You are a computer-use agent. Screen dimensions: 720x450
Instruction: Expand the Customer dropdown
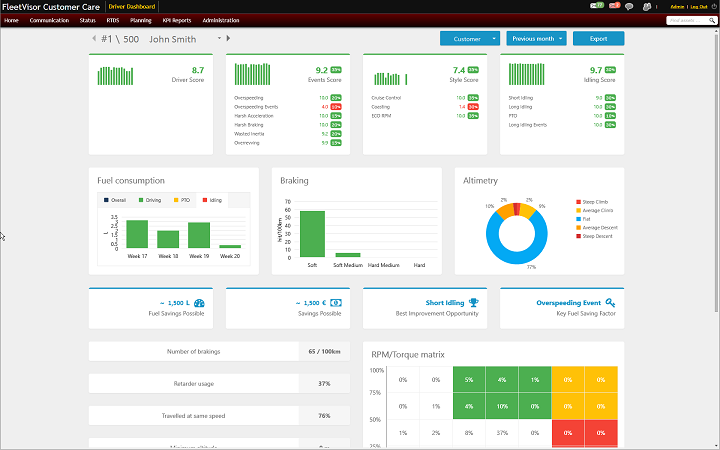coord(495,39)
